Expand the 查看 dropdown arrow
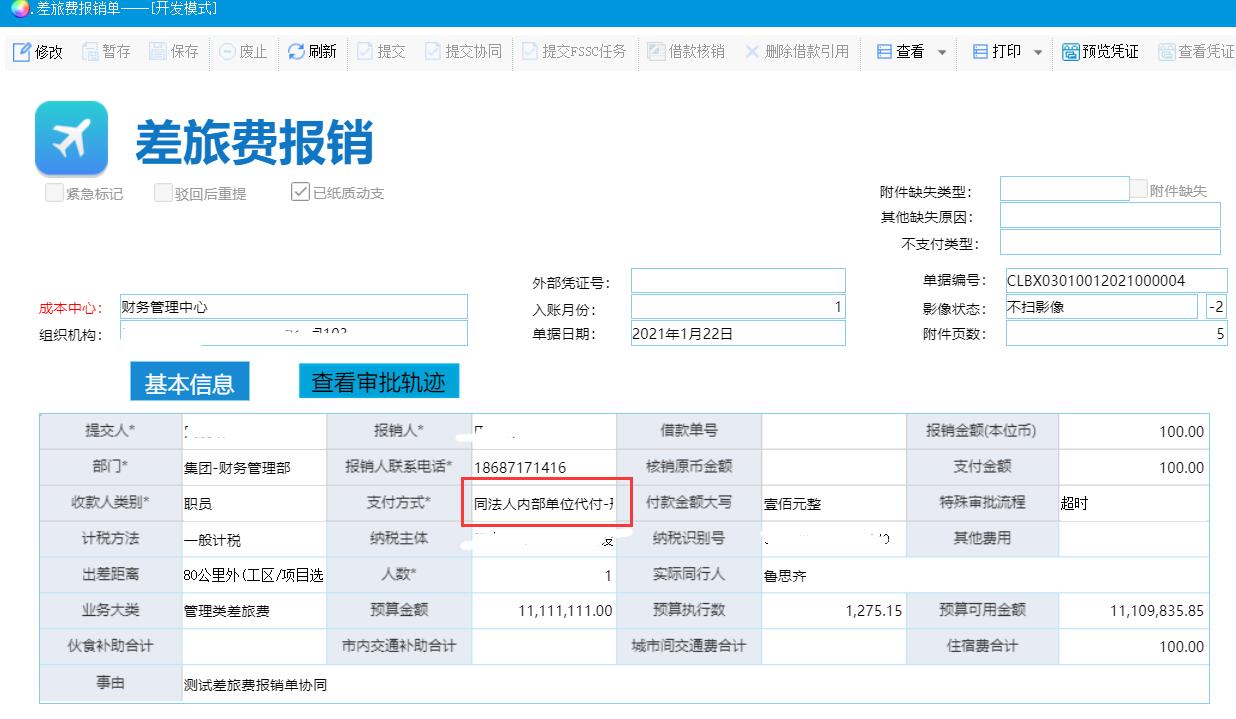Screen dimensions: 1236x719 [942, 52]
